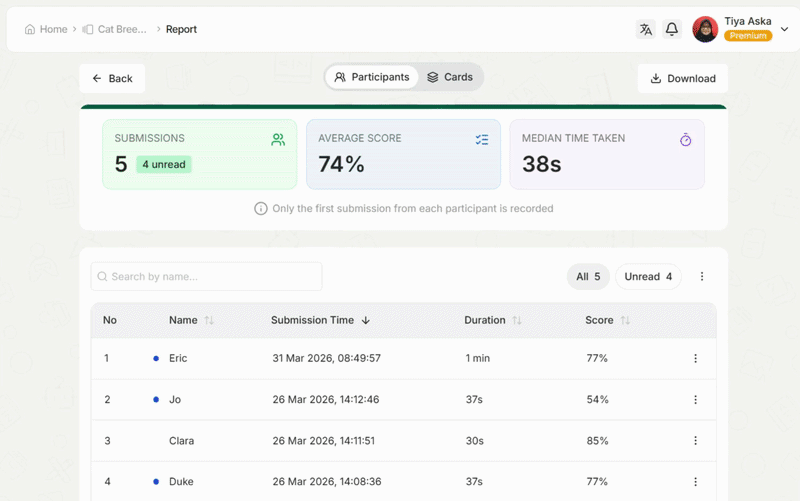
Task: Open the table options menu beside Unread filter
Action: pos(702,277)
